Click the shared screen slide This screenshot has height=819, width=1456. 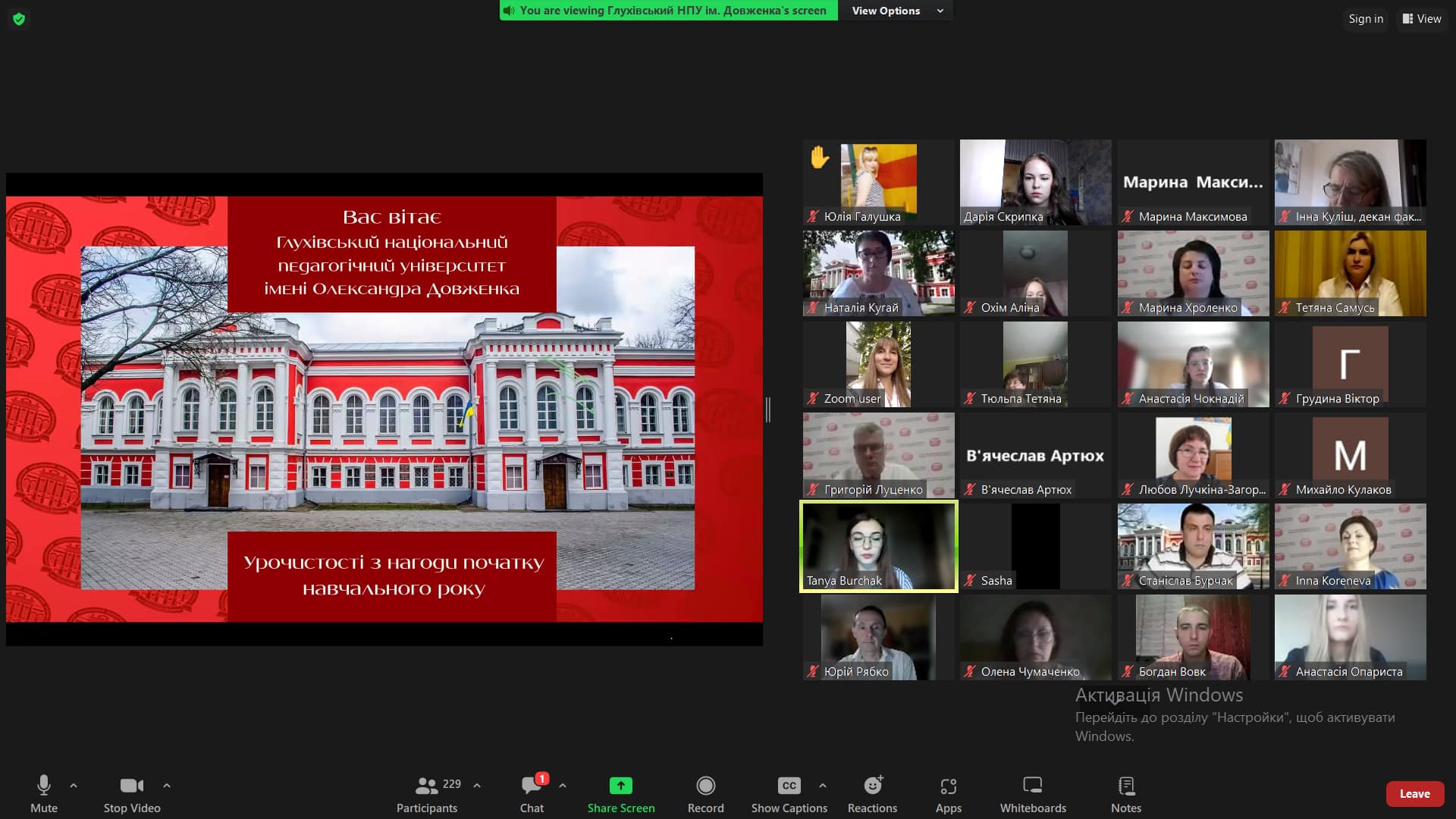[x=384, y=409]
